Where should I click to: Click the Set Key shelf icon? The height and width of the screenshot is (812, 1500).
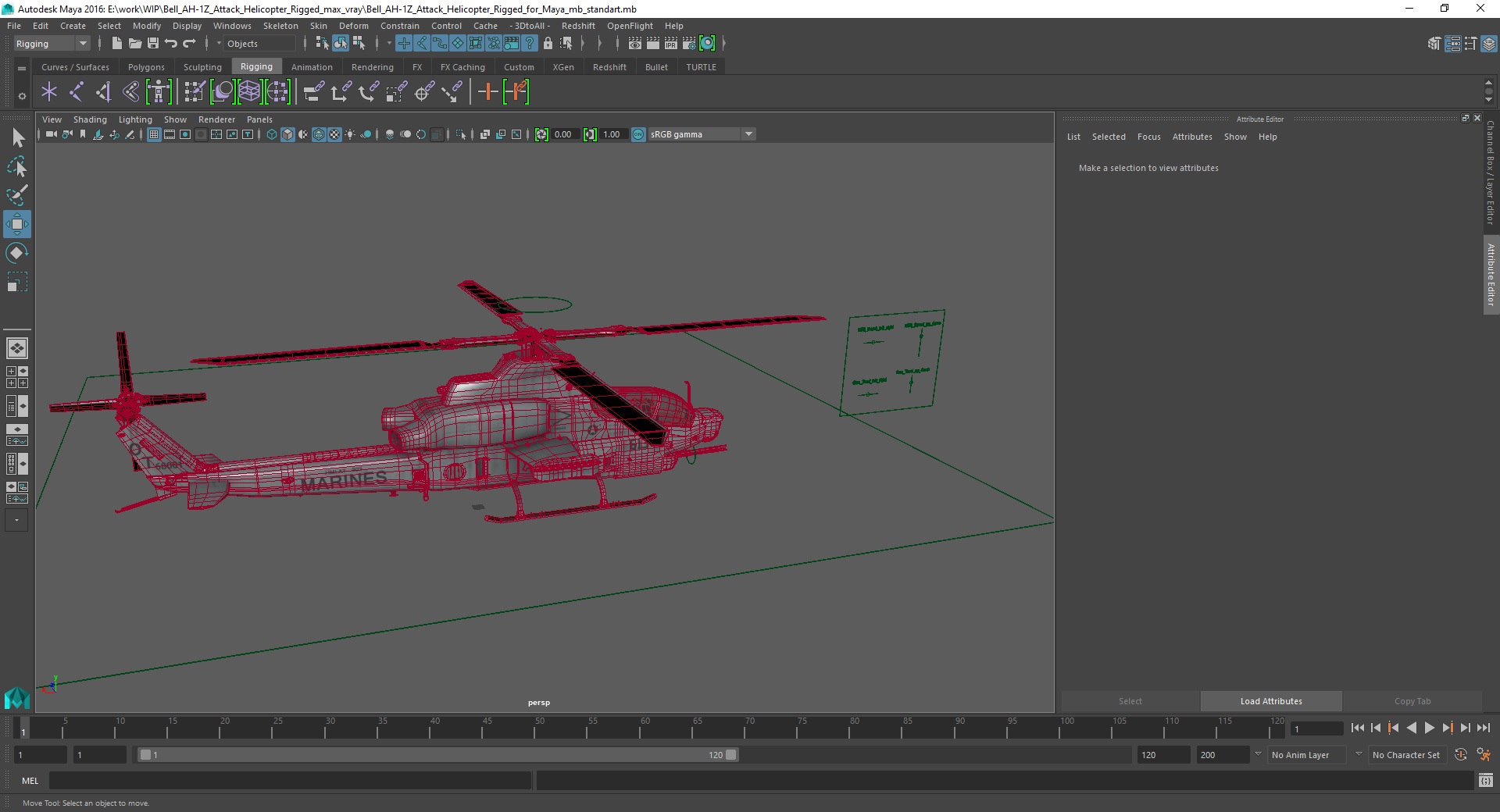(x=488, y=92)
